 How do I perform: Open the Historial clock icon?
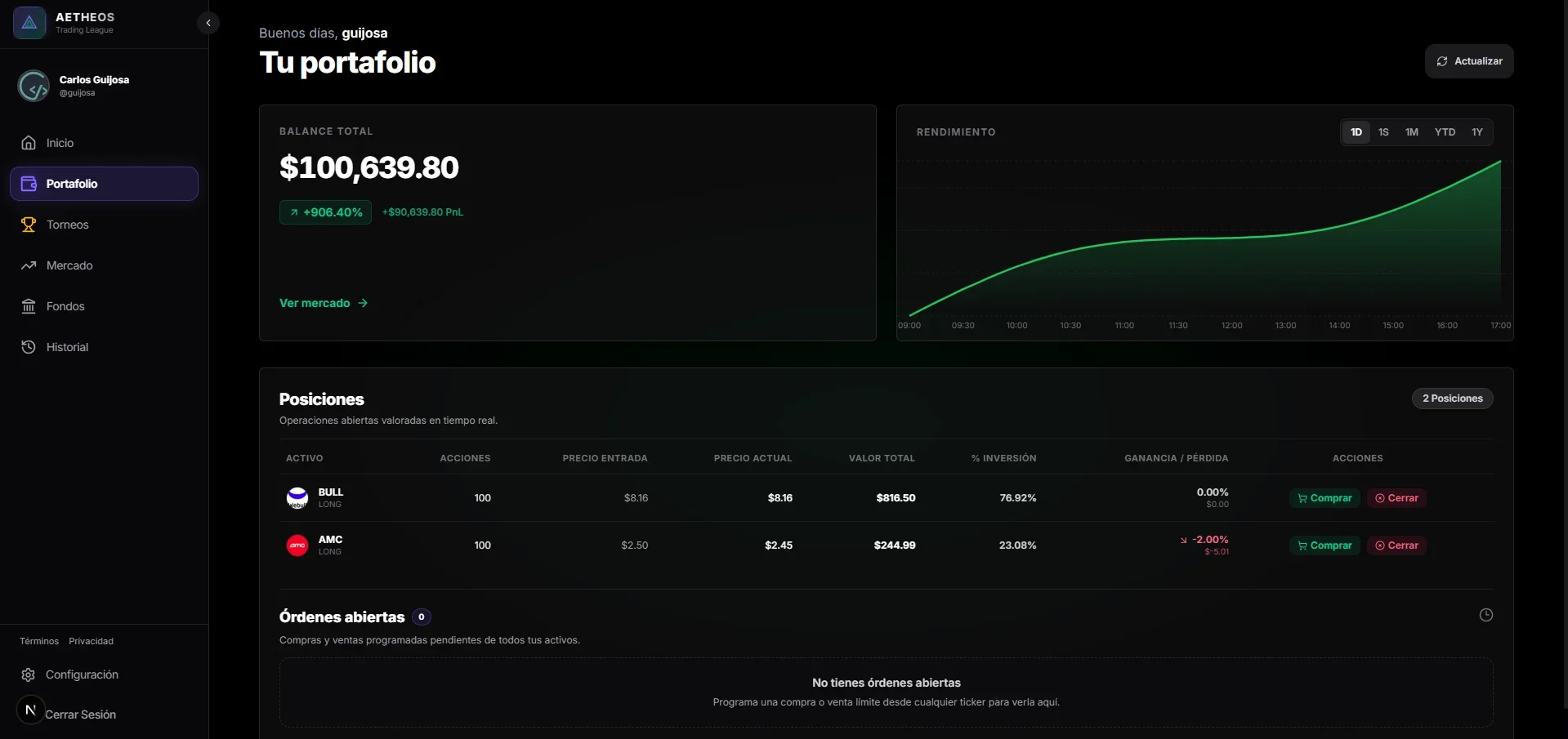point(29,347)
